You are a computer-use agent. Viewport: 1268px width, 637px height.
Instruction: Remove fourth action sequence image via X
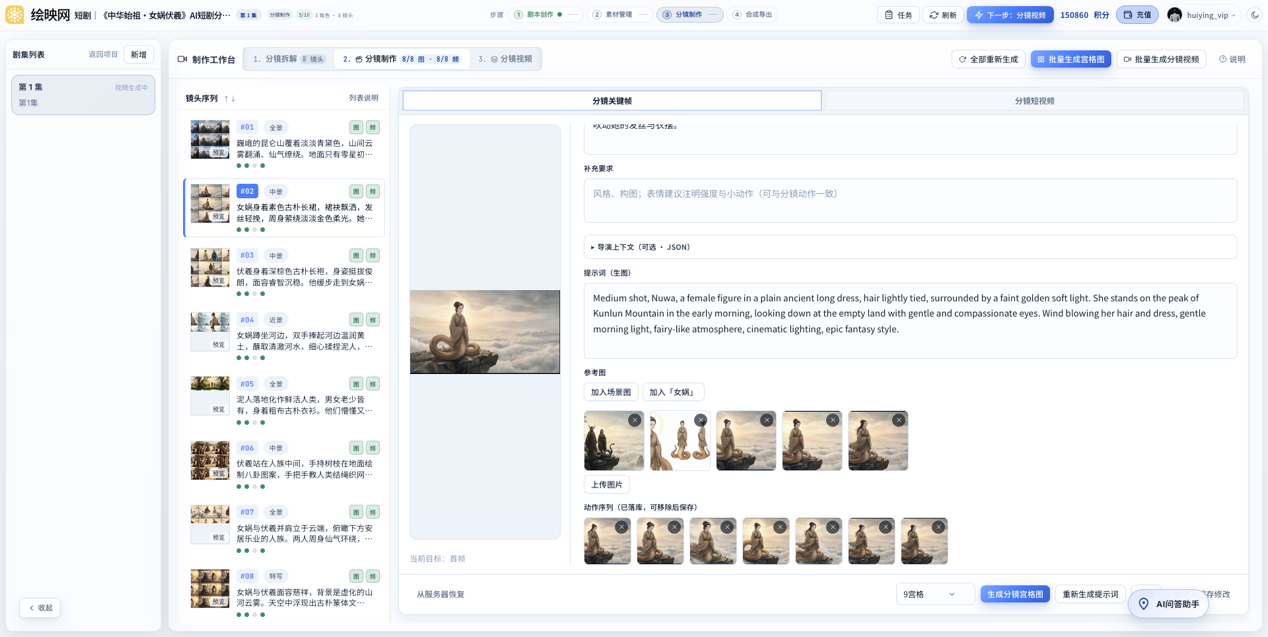click(x=780, y=527)
